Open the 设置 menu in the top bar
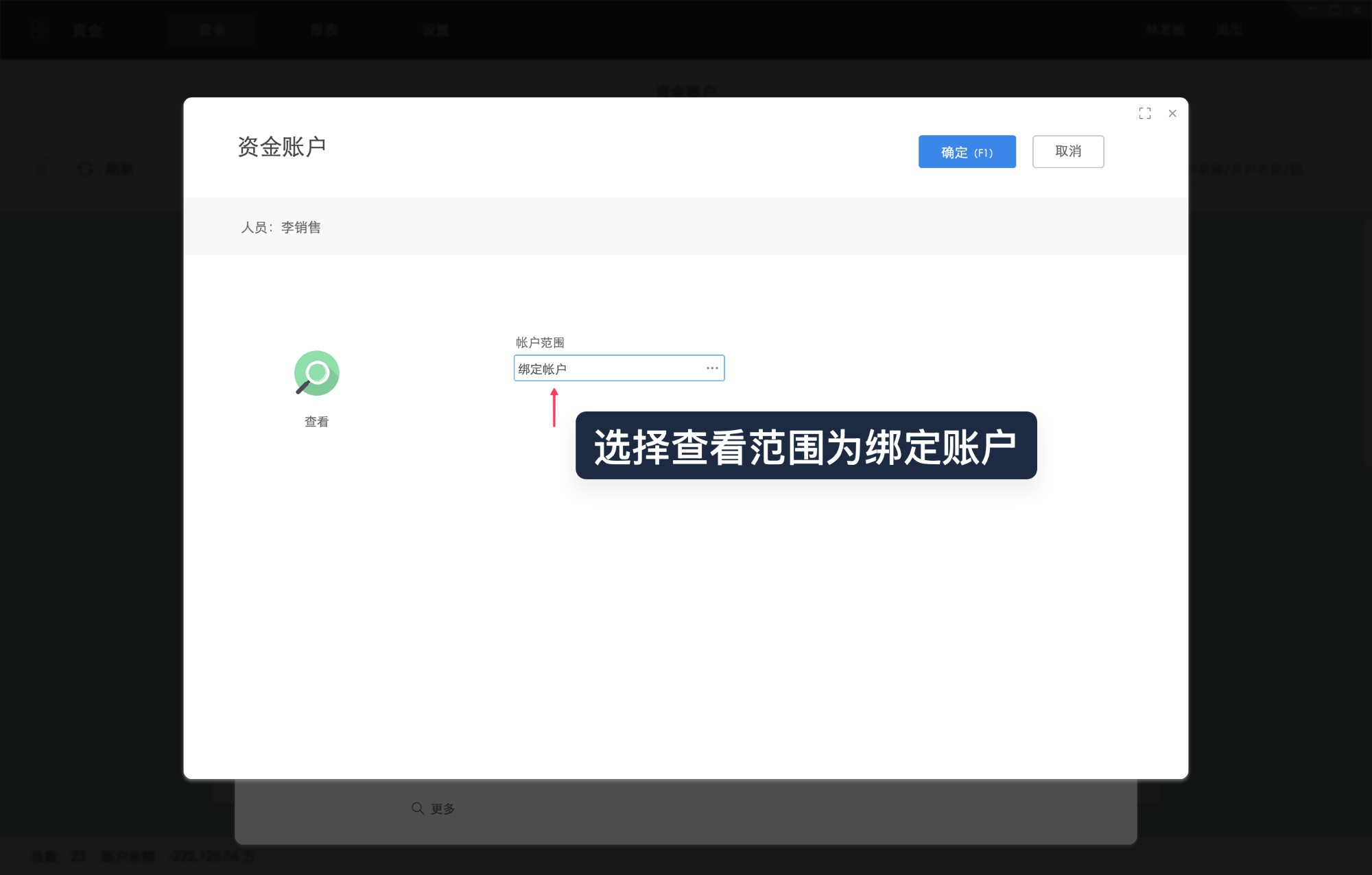Image resolution: width=1372 pixels, height=875 pixels. 436,29
